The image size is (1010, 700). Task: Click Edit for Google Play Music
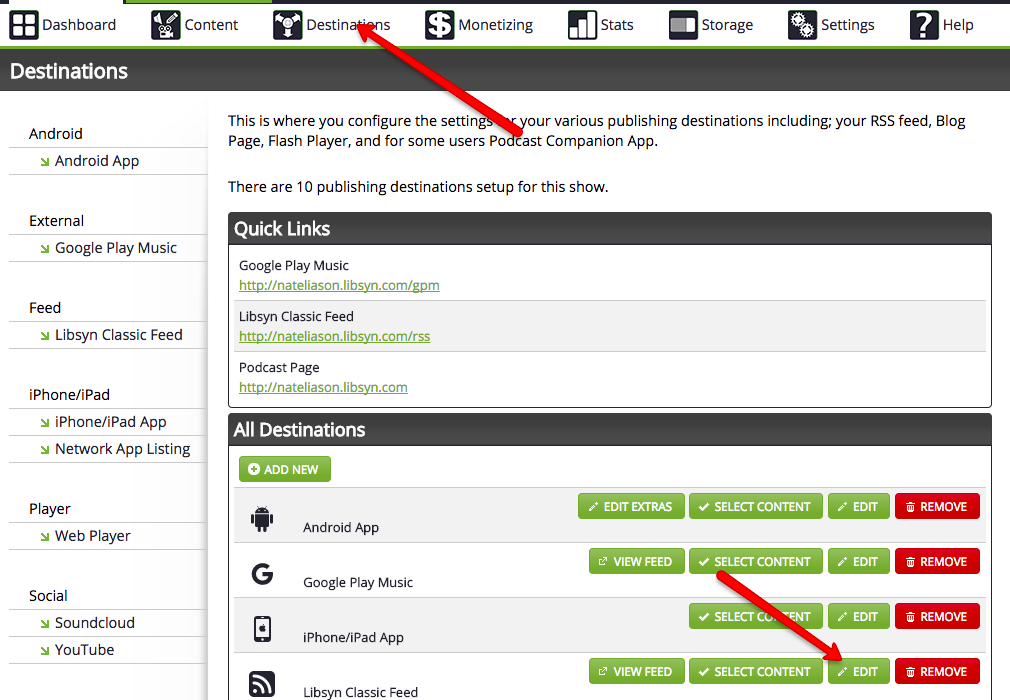tap(859, 562)
